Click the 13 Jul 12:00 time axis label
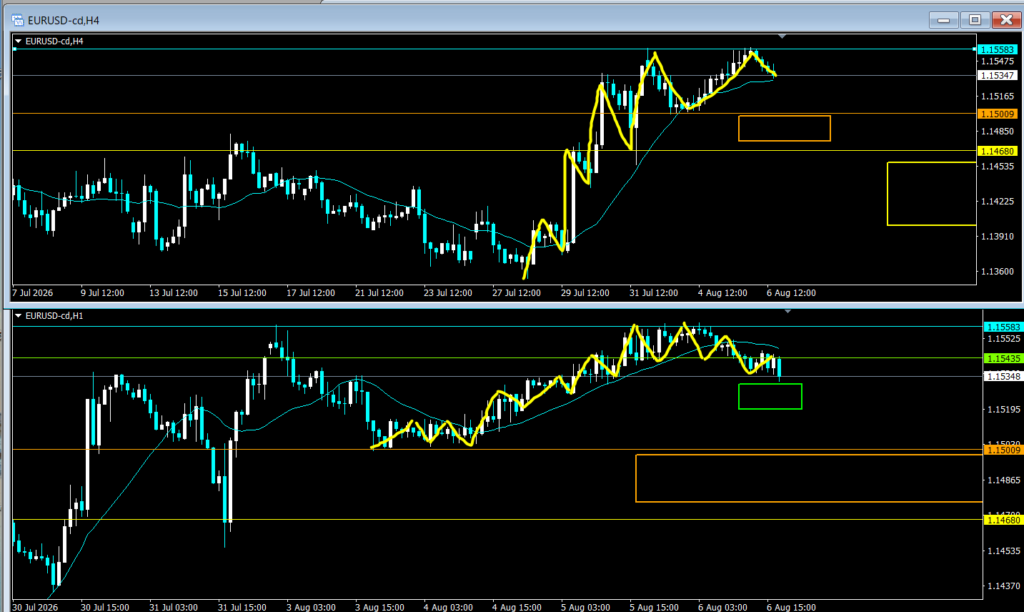 (173, 293)
